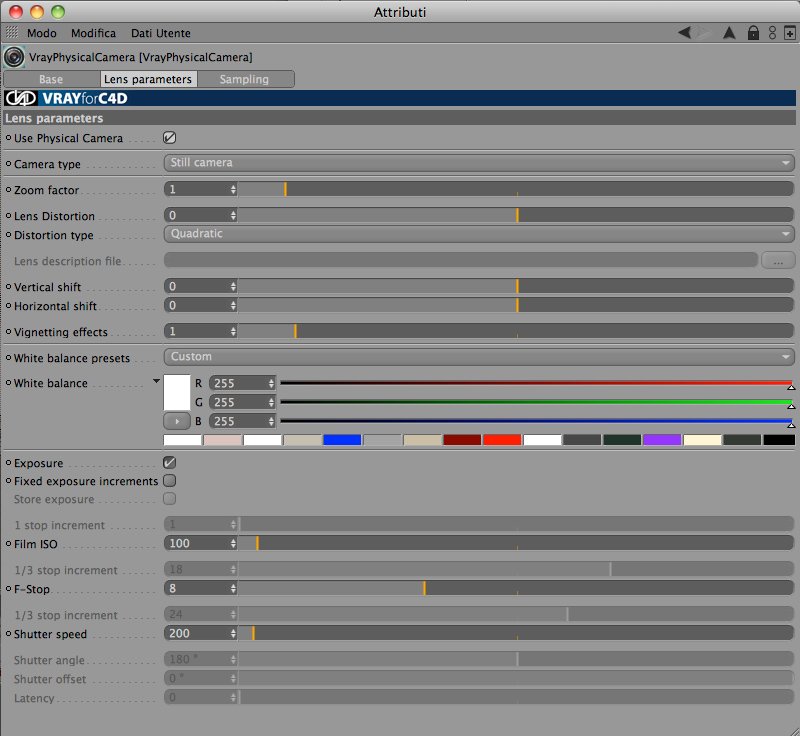Image resolution: width=800 pixels, height=736 pixels.
Task: Click the Film ISO value stepper arrows
Action: pyautogui.click(x=233, y=544)
